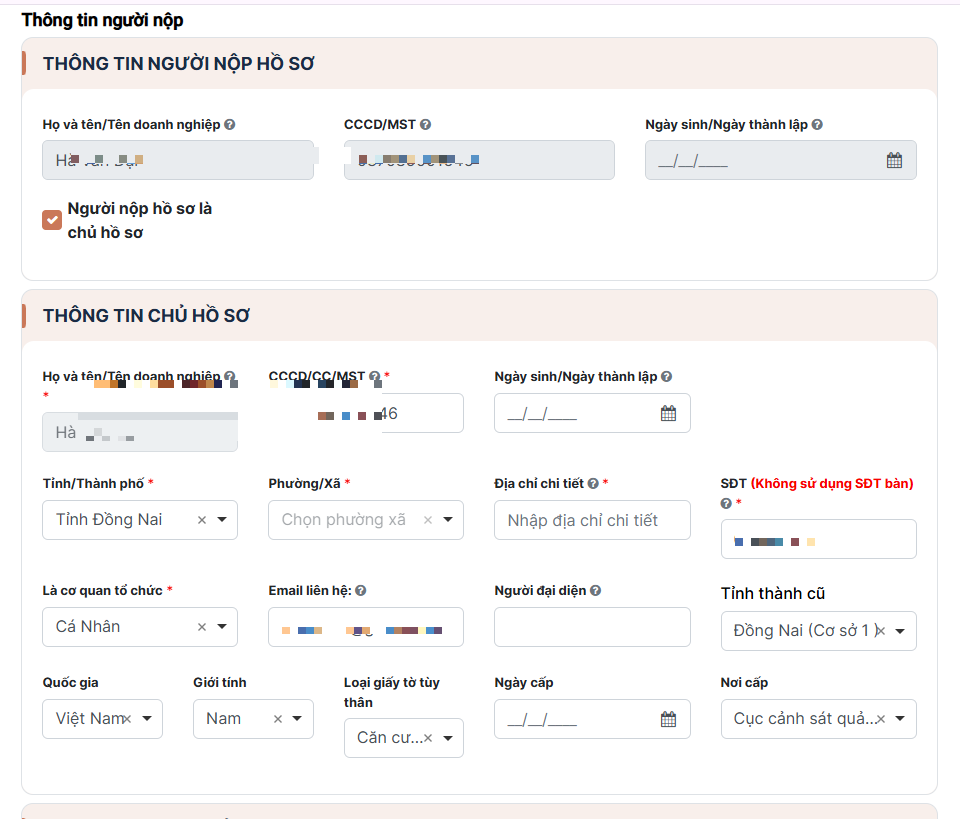Expand the Quốc gia Việt Nam dropdown
This screenshot has width=960, height=819.
(x=147, y=719)
